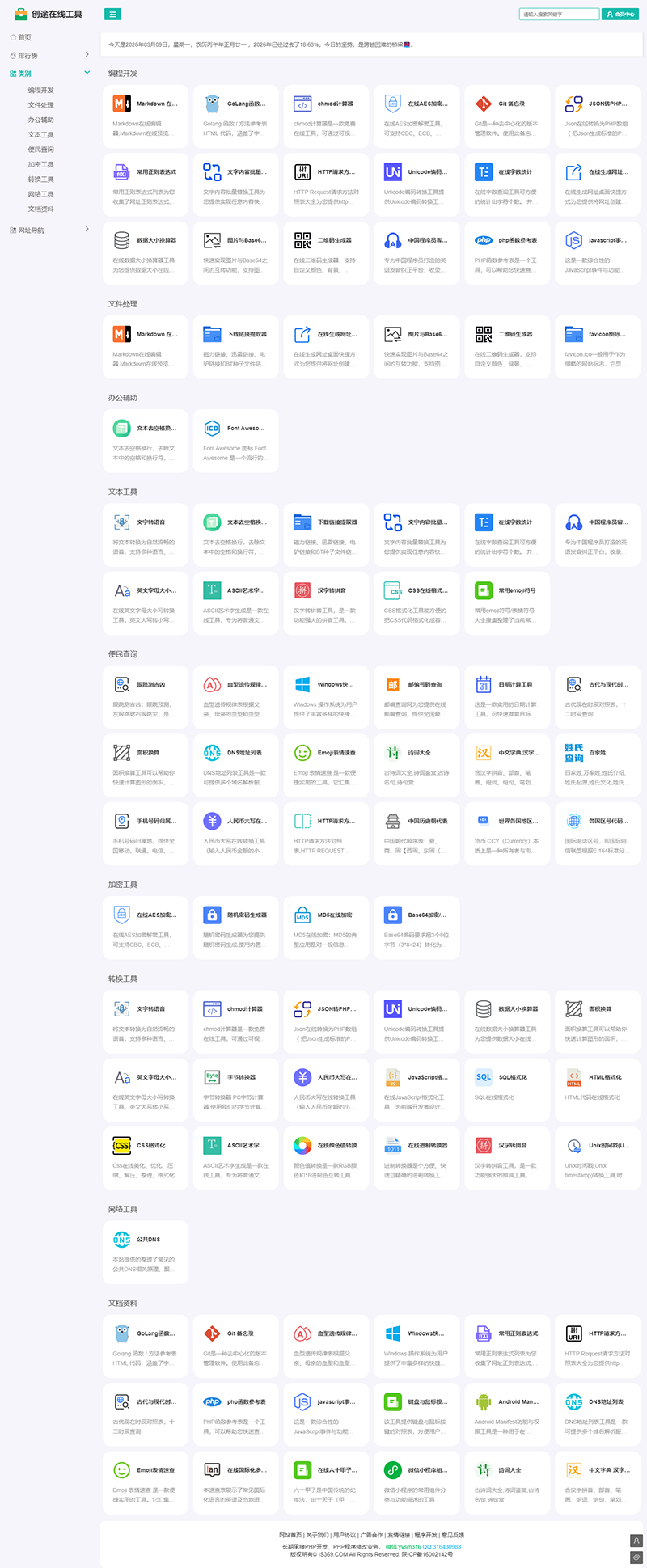Select the SQL格式化 tool icon
The height and width of the screenshot is (1568, 647).
(484, 1077)
